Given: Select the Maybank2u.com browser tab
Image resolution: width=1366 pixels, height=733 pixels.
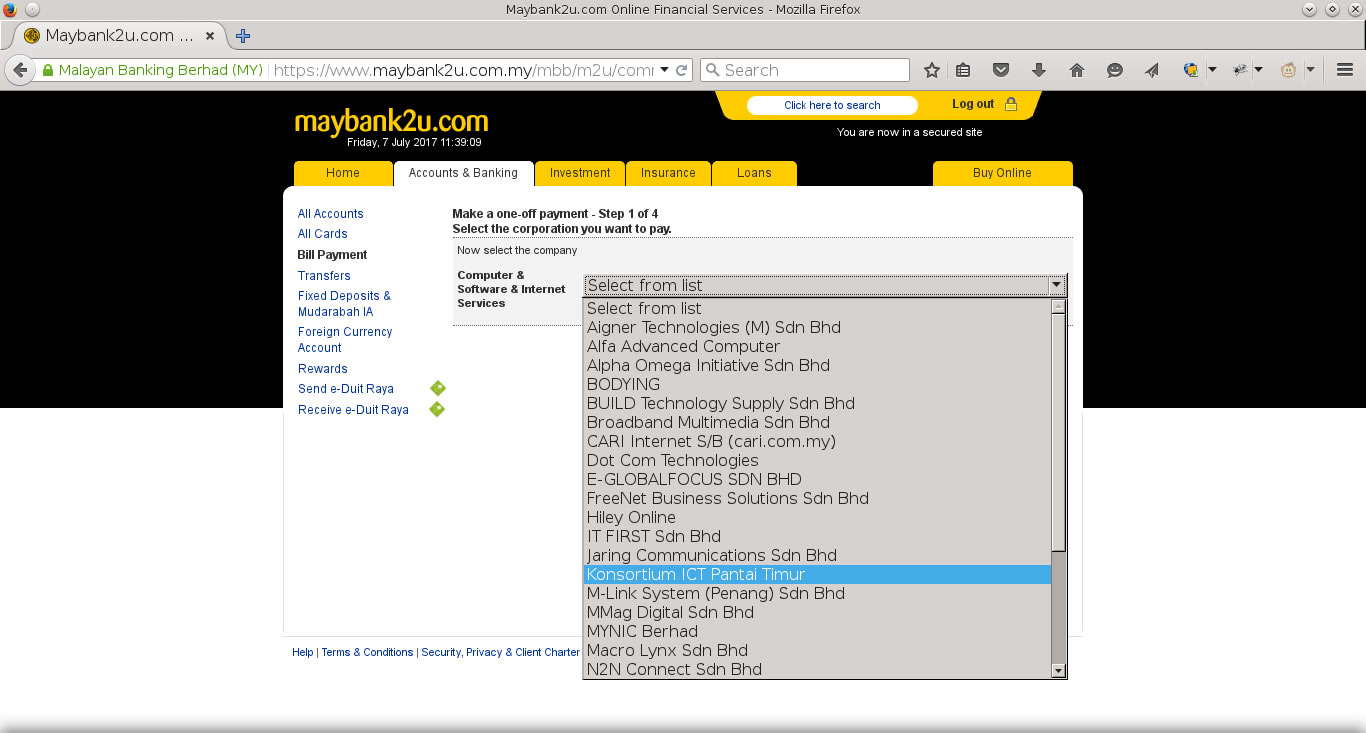Looking at the screenshot, I should tap(118, 36).
